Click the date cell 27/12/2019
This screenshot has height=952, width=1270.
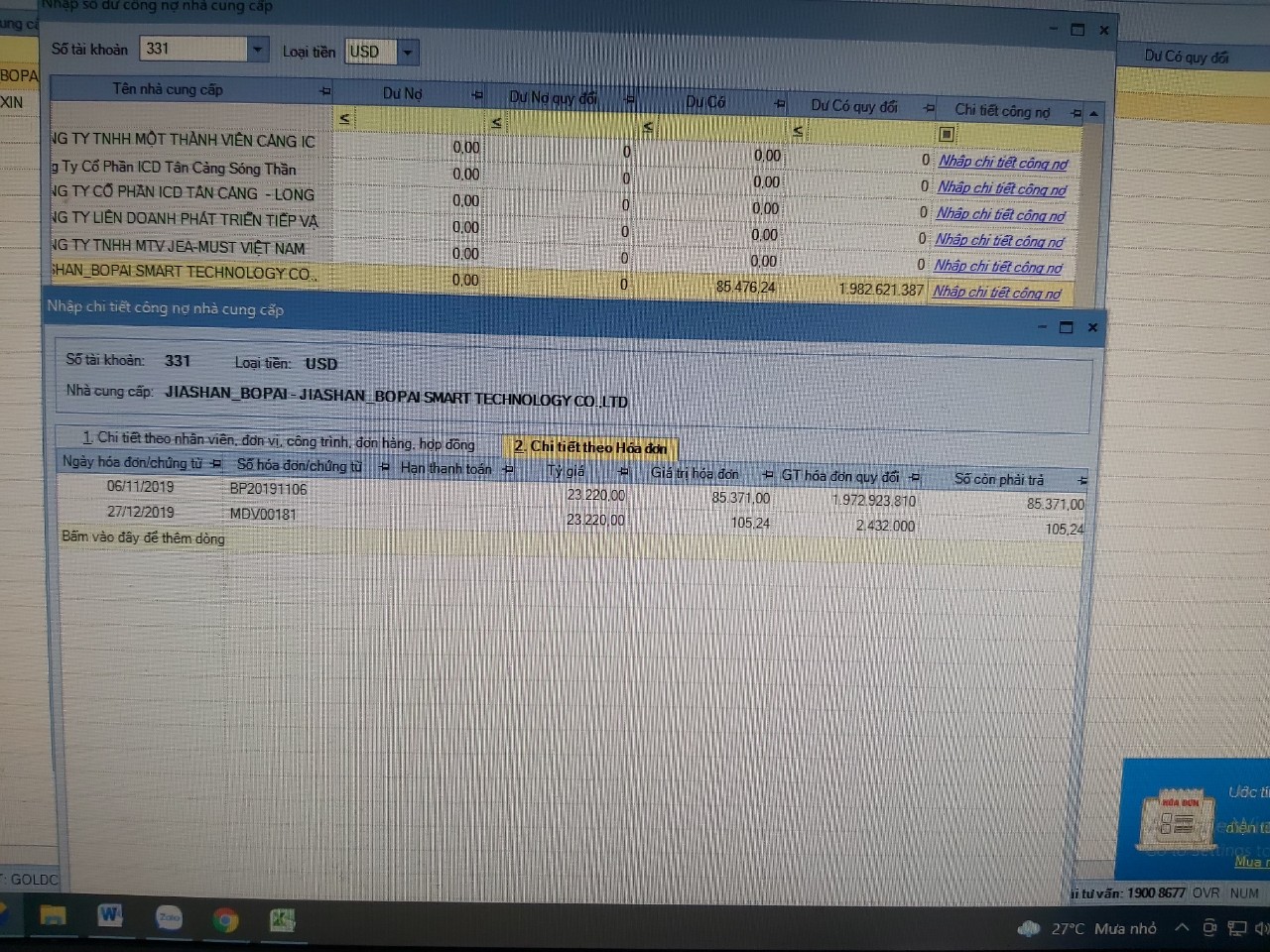(x=140, y=512)
